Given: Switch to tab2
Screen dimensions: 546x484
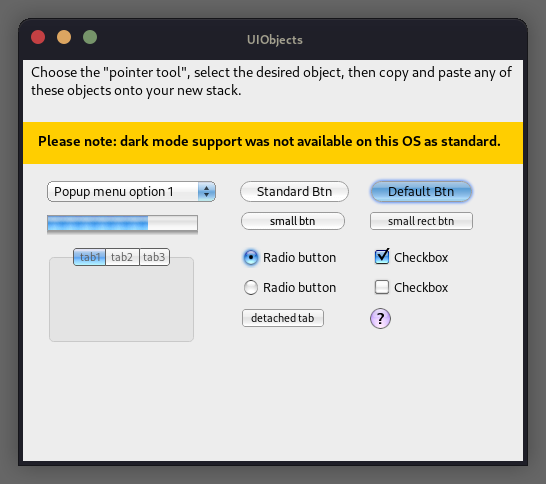Looking at the screenshot, I should click(x=122, y=257).
